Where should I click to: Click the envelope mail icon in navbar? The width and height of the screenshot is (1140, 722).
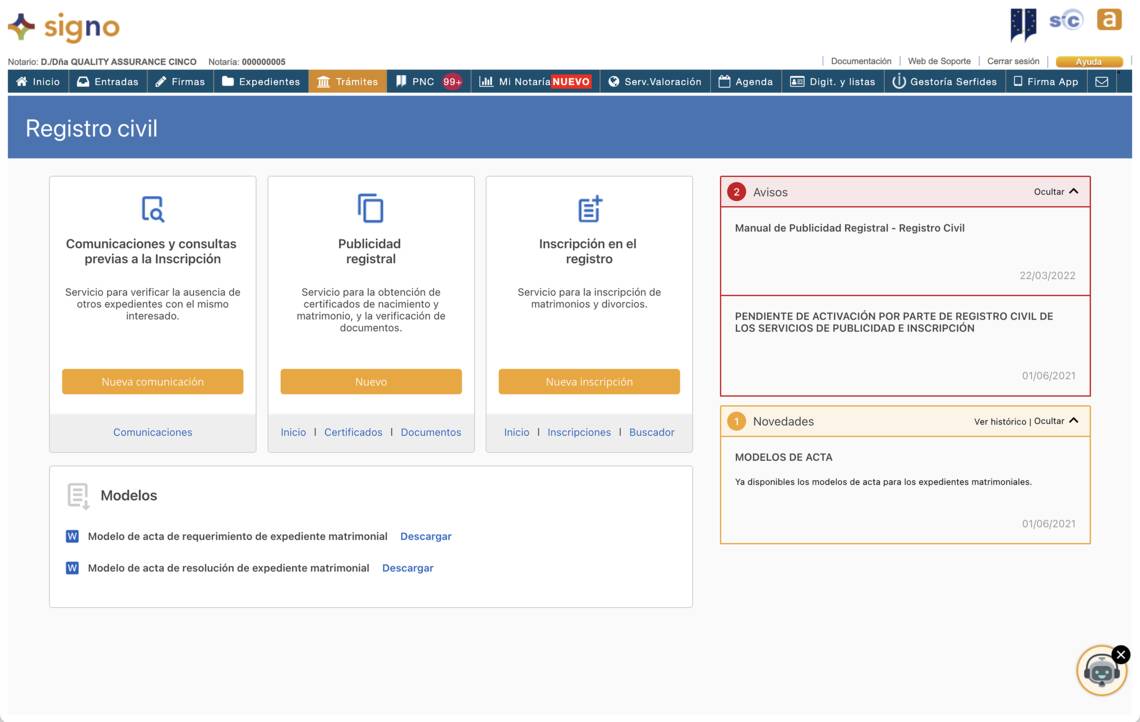1101,82
